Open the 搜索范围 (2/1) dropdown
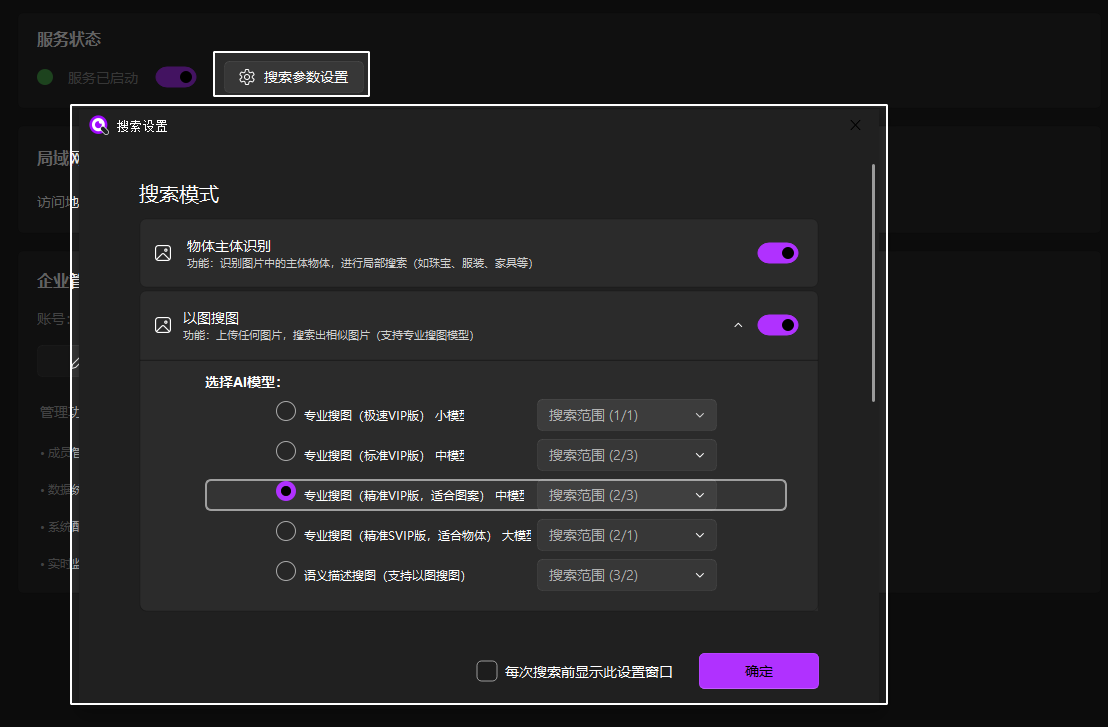1108x727 pixels. pos(626,534)
